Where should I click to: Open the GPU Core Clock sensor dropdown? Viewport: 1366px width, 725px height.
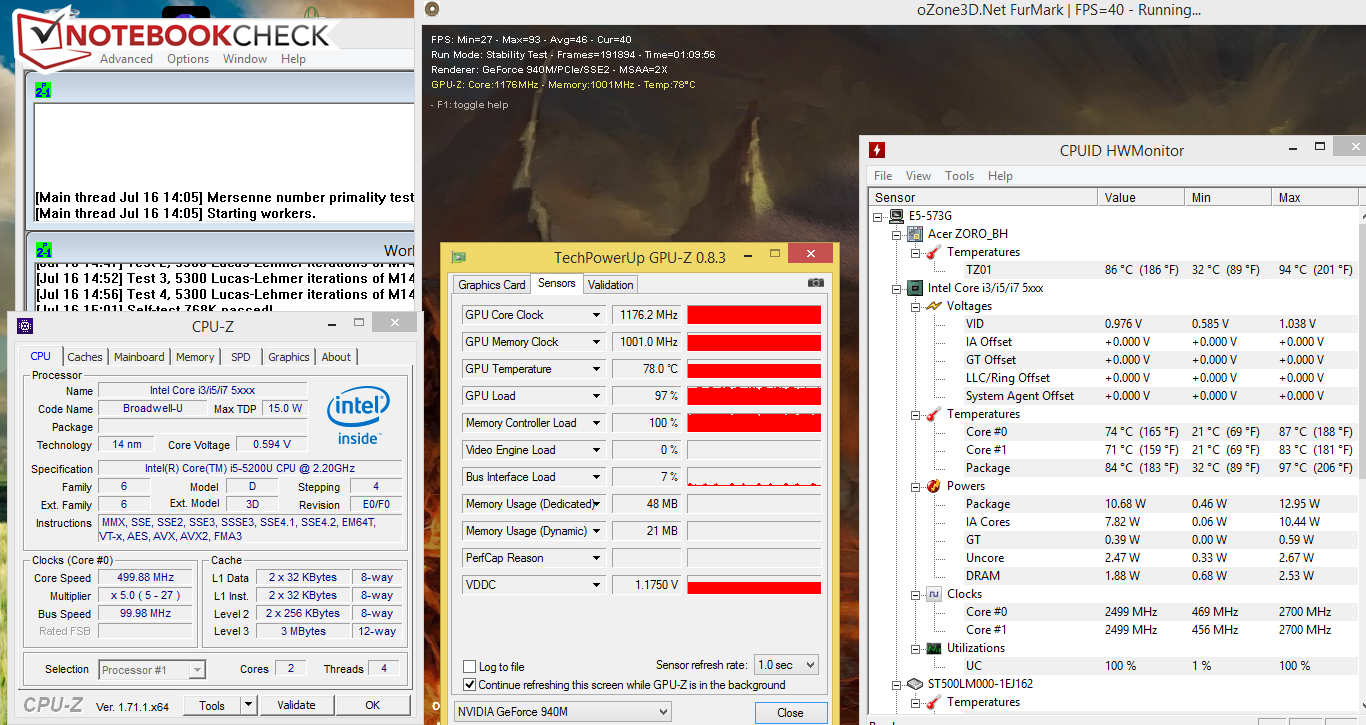click(x=597, y=315)
